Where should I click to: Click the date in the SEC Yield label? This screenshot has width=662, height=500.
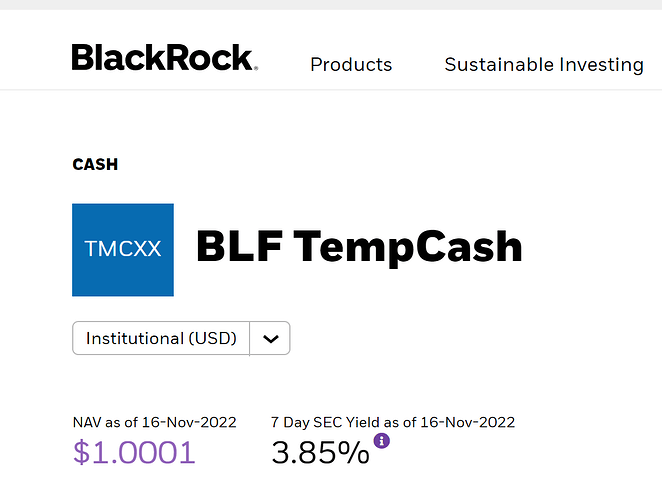468,422
